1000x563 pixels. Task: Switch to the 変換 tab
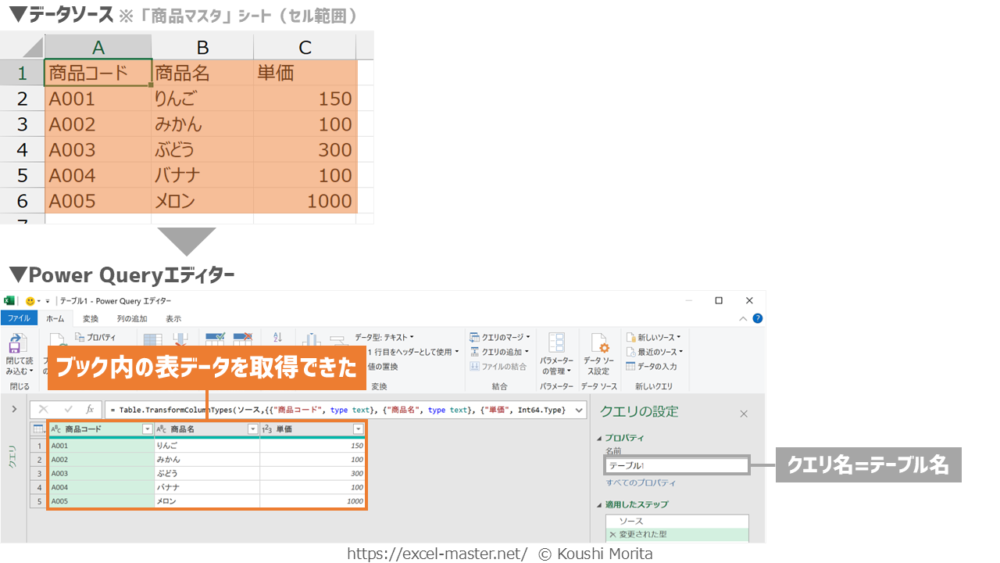[90, 319]
